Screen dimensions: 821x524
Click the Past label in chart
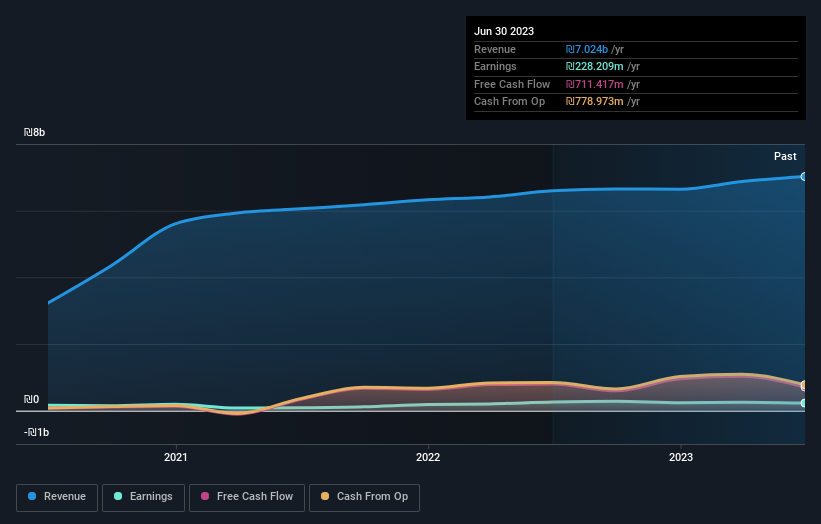[785, 156]
